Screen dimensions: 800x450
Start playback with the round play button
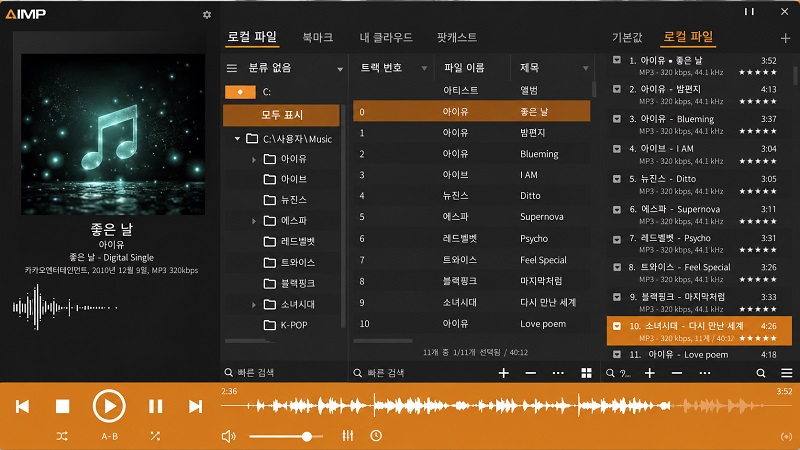[109, 406]
